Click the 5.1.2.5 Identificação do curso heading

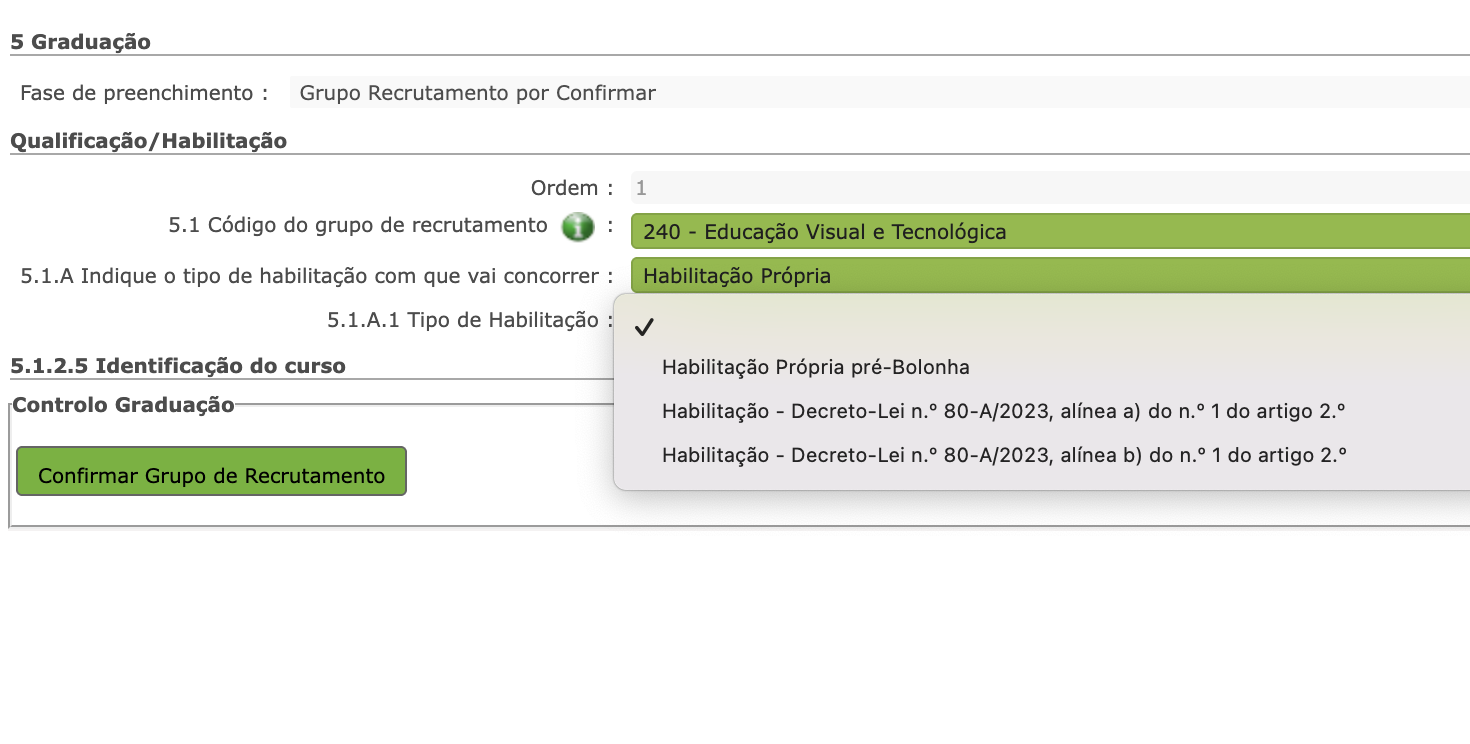(x=177, y=366)
